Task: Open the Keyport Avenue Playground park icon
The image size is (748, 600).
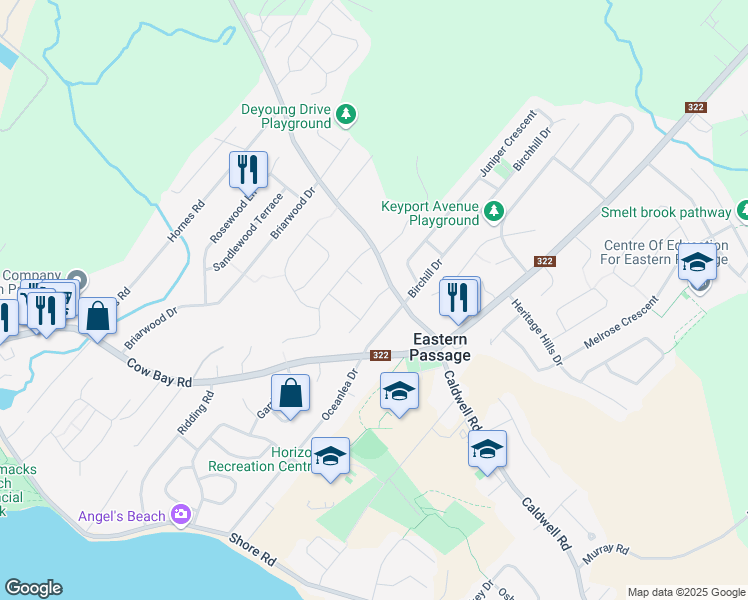Action: click(x=494, y=211)
